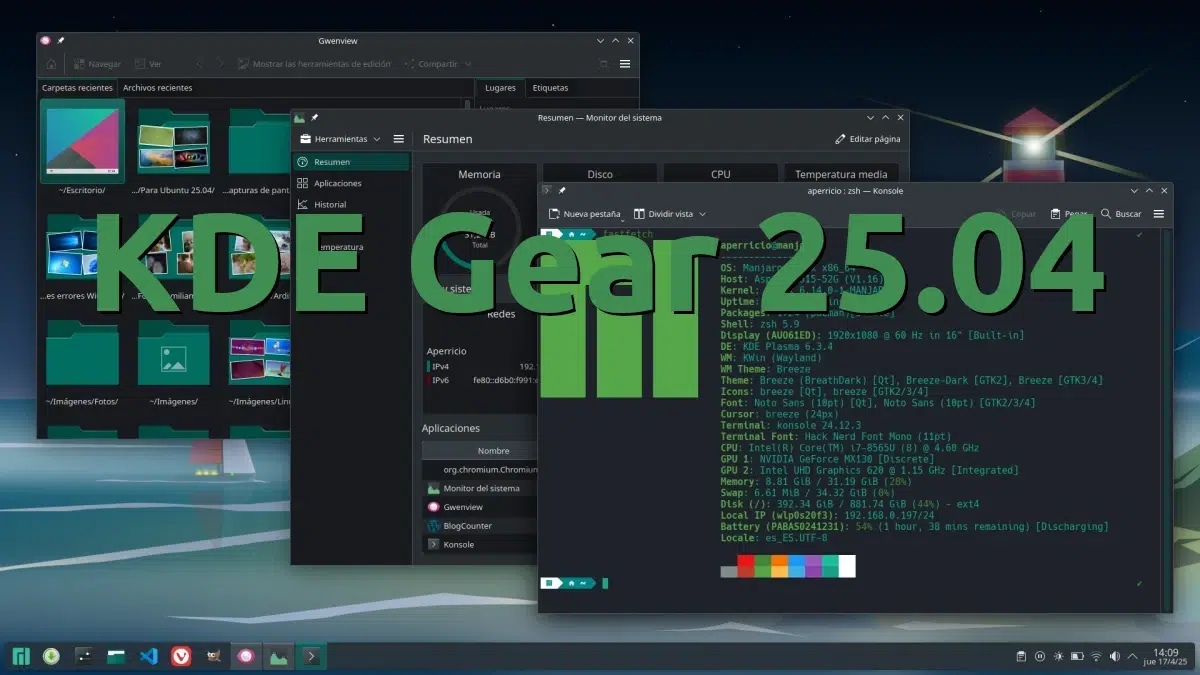Screen dimensions: 1200x675
Task: Select Resumen in System Monitor sidebar
Action: click(x=351, y=162)
